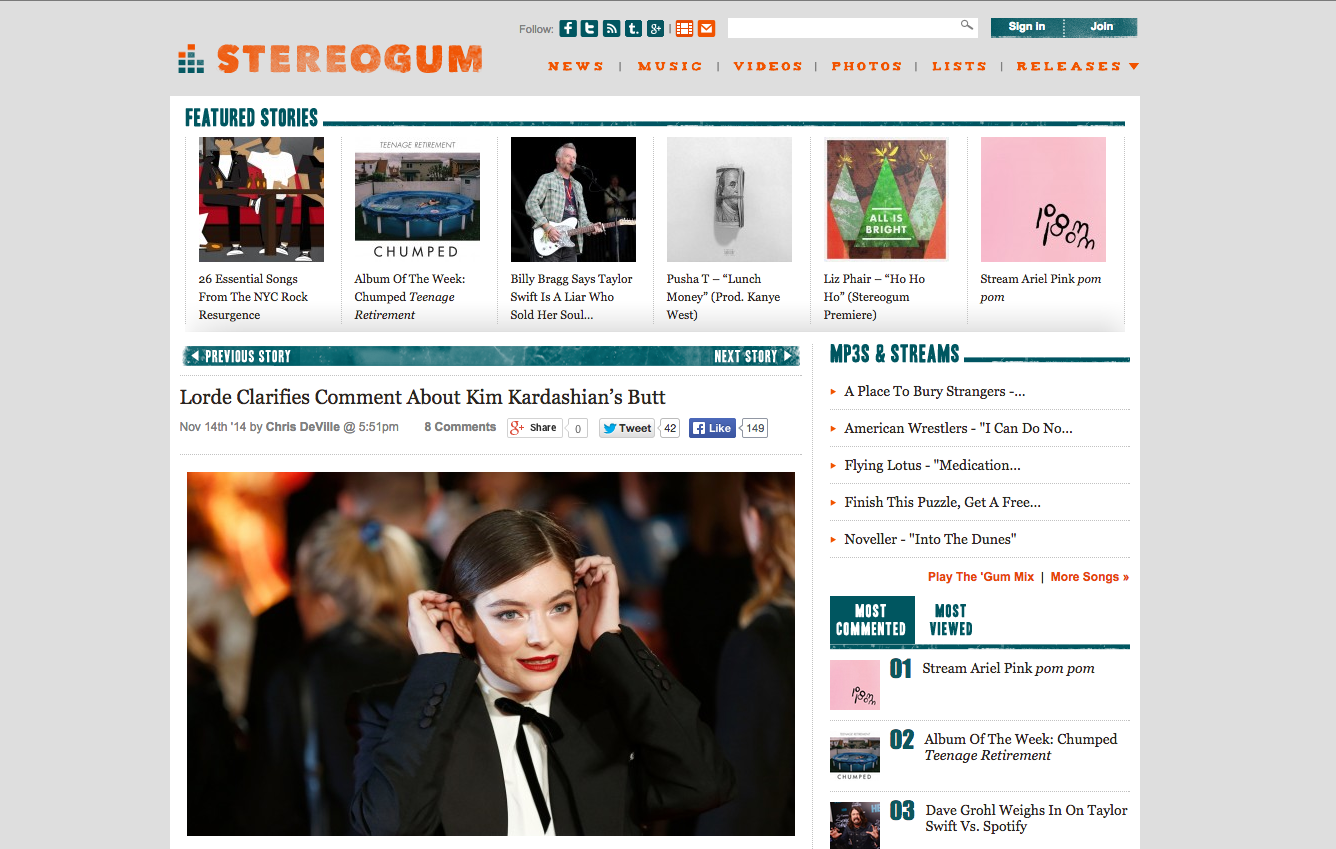
Task: Open the pink pom pom cover in Featured Stories
Action: tap(1043, 199)
